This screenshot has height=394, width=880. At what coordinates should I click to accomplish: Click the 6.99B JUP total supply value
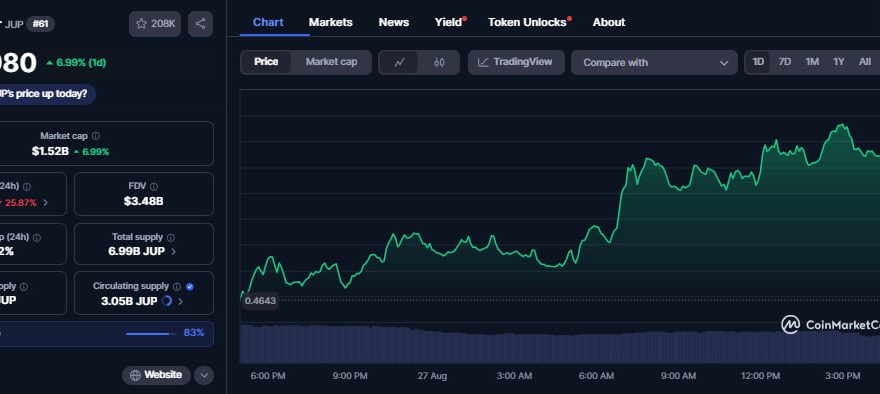pos(136,251)
